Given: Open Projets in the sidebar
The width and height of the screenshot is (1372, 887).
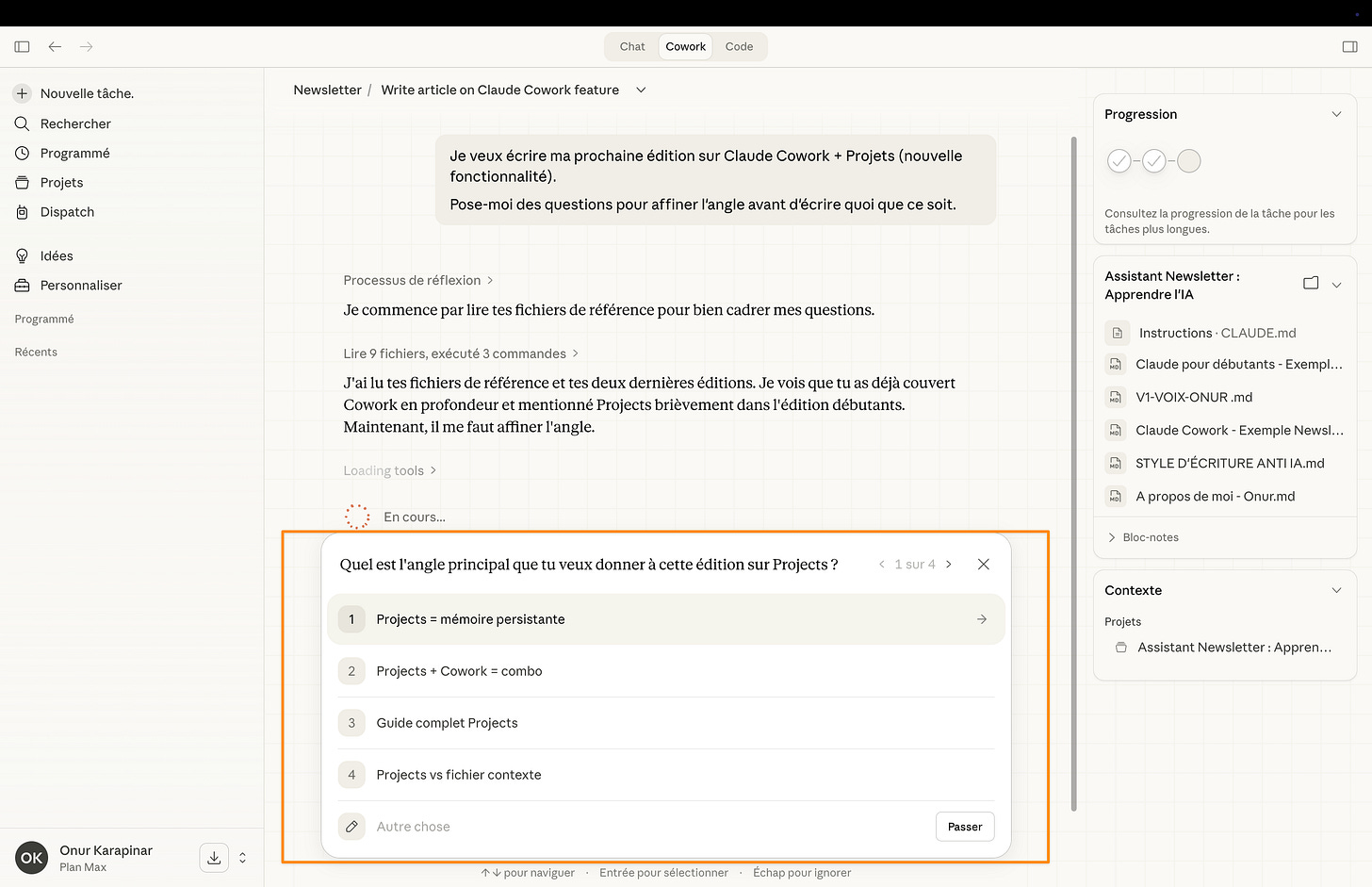Looking at the screenshot, I should 49,182.
